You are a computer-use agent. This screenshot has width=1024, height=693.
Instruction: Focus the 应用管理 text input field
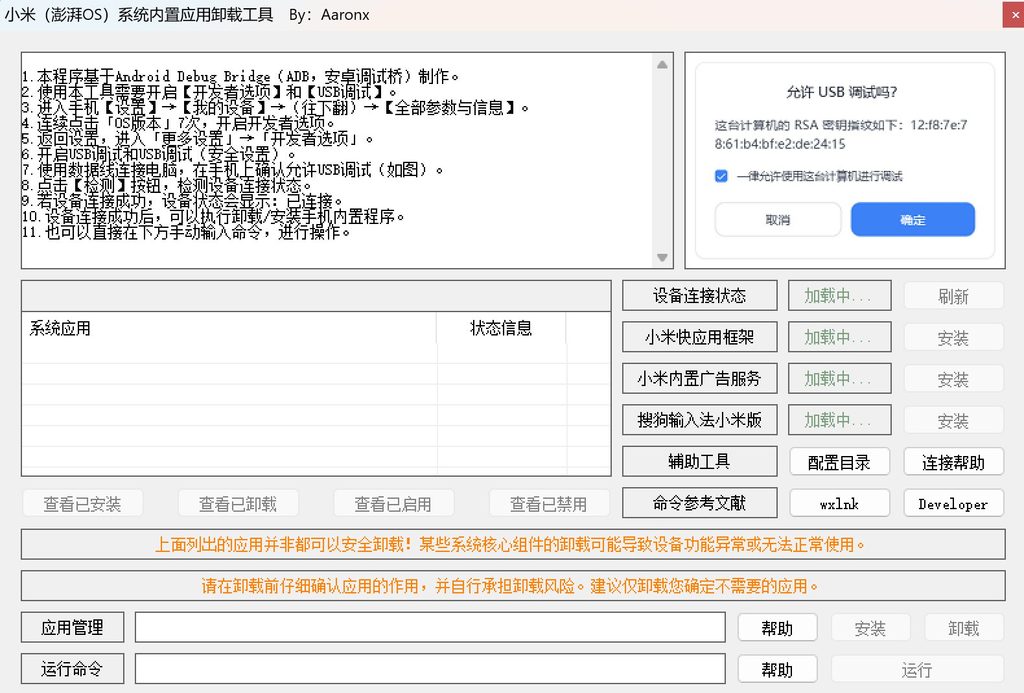430,627
